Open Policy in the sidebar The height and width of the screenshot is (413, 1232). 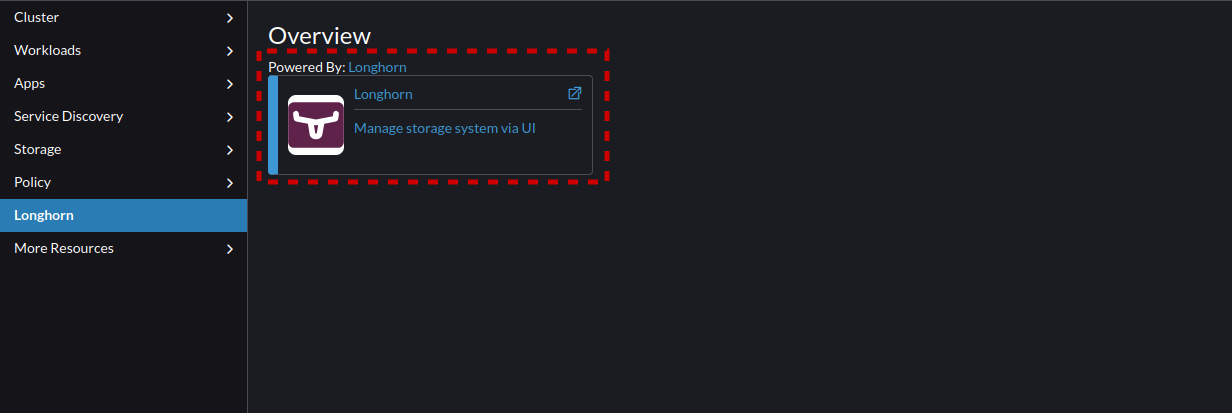click(x=123, y=182)
